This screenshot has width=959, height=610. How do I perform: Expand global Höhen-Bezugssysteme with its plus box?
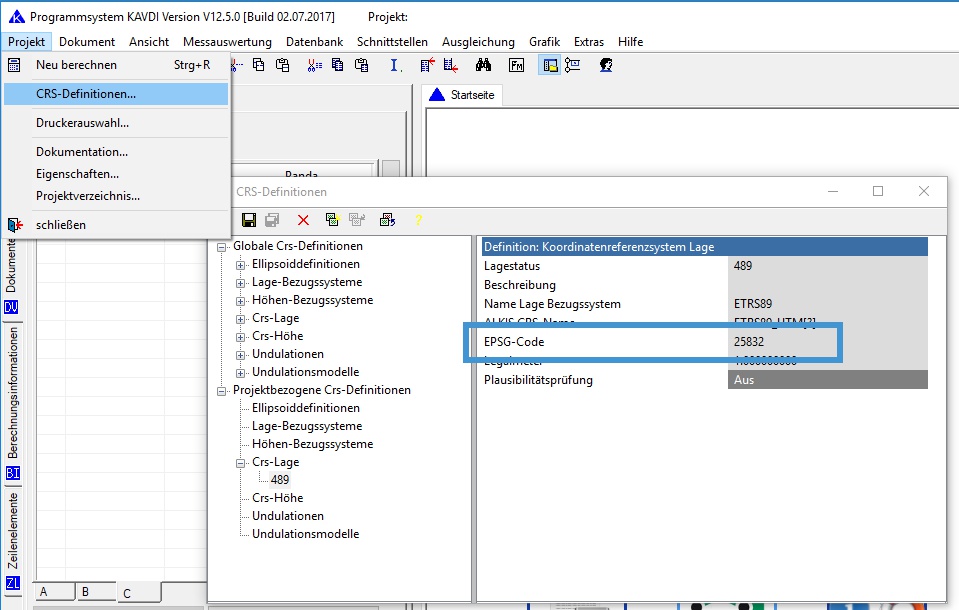240,301
